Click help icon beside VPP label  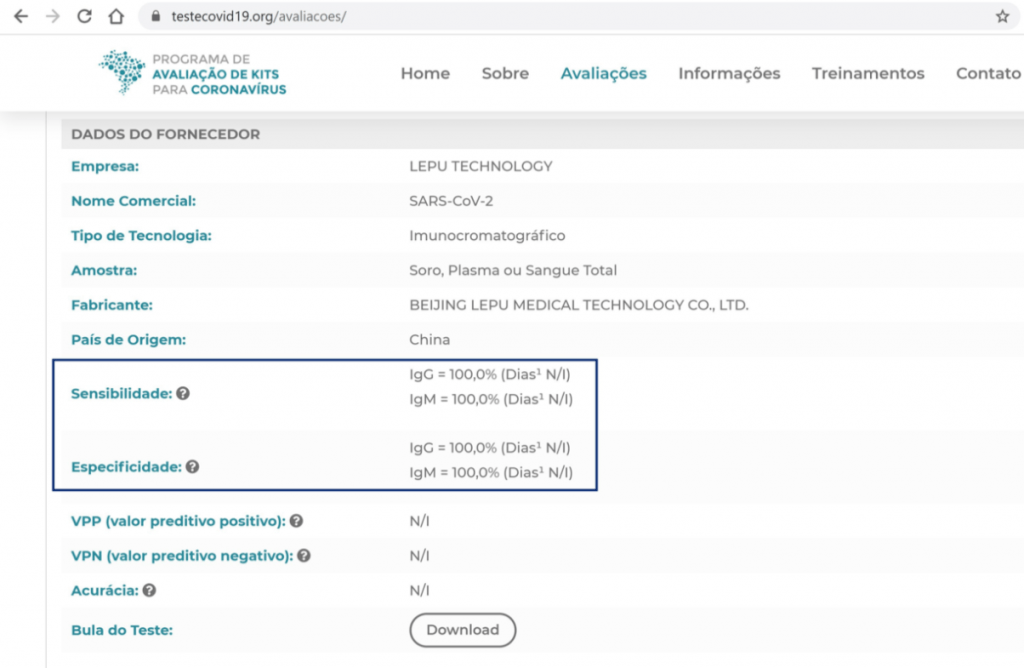point(296,520)
